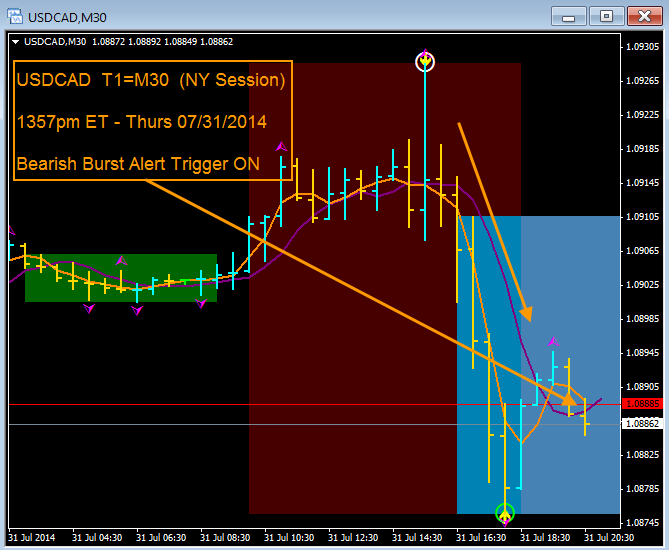Expand the chart dropdown triangle beside USDCAD,M30

16,42
